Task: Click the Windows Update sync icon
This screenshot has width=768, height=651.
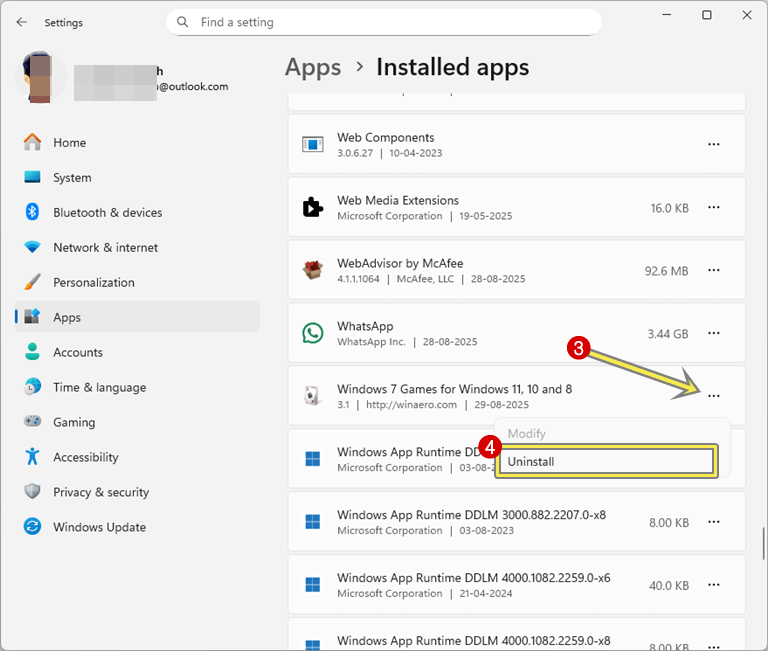Action: point(32,527)
